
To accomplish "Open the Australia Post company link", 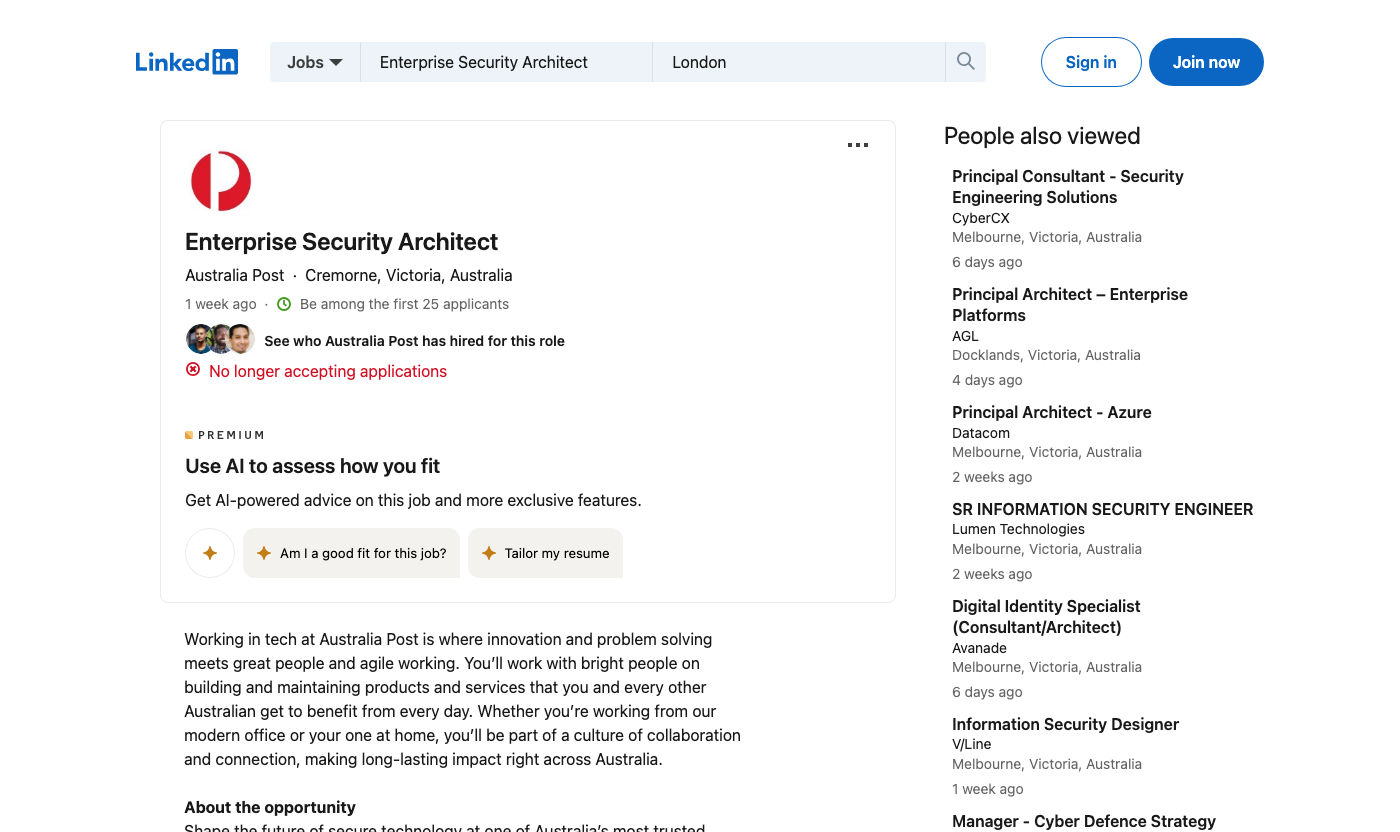I will 235,275.
